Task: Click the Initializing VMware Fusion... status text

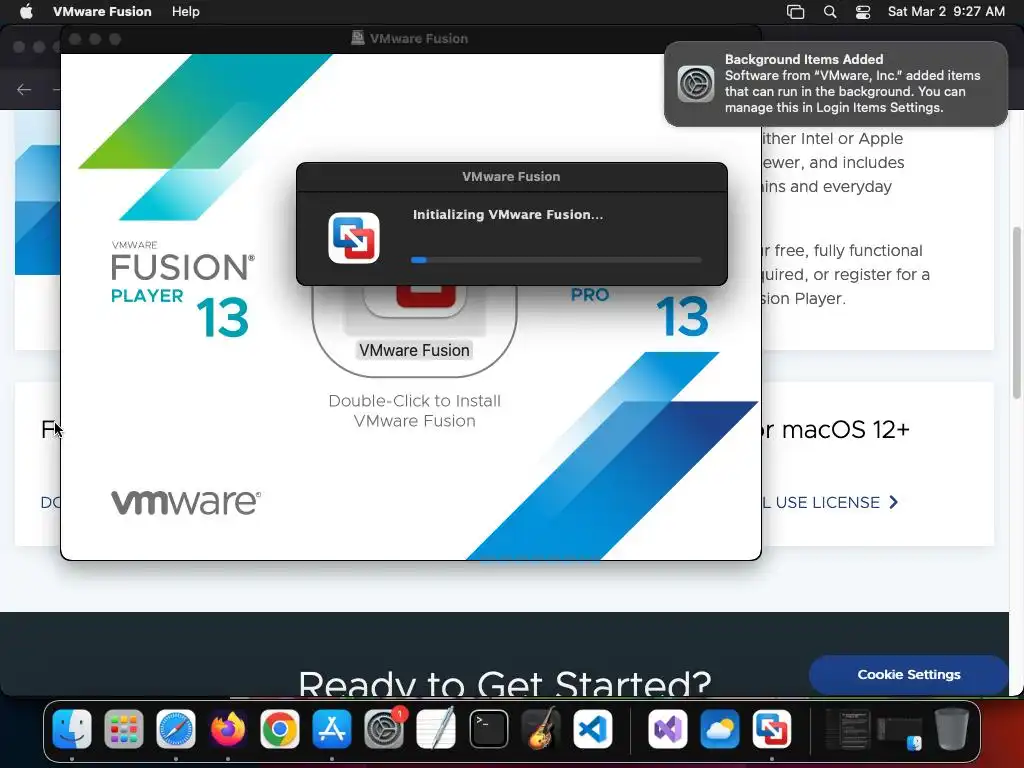Action: point(507,214)
